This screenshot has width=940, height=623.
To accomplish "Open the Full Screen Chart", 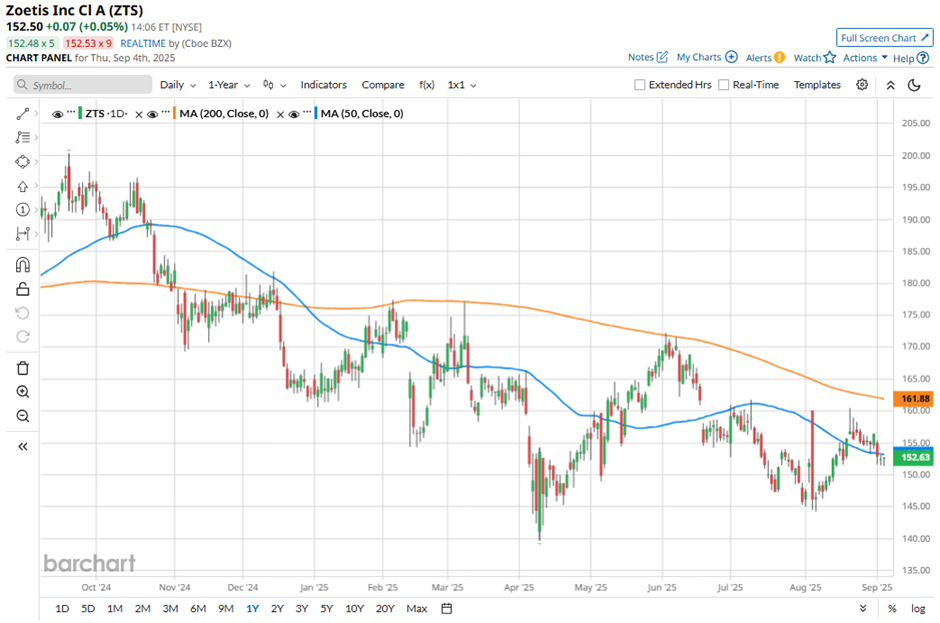I will point(885,38).
